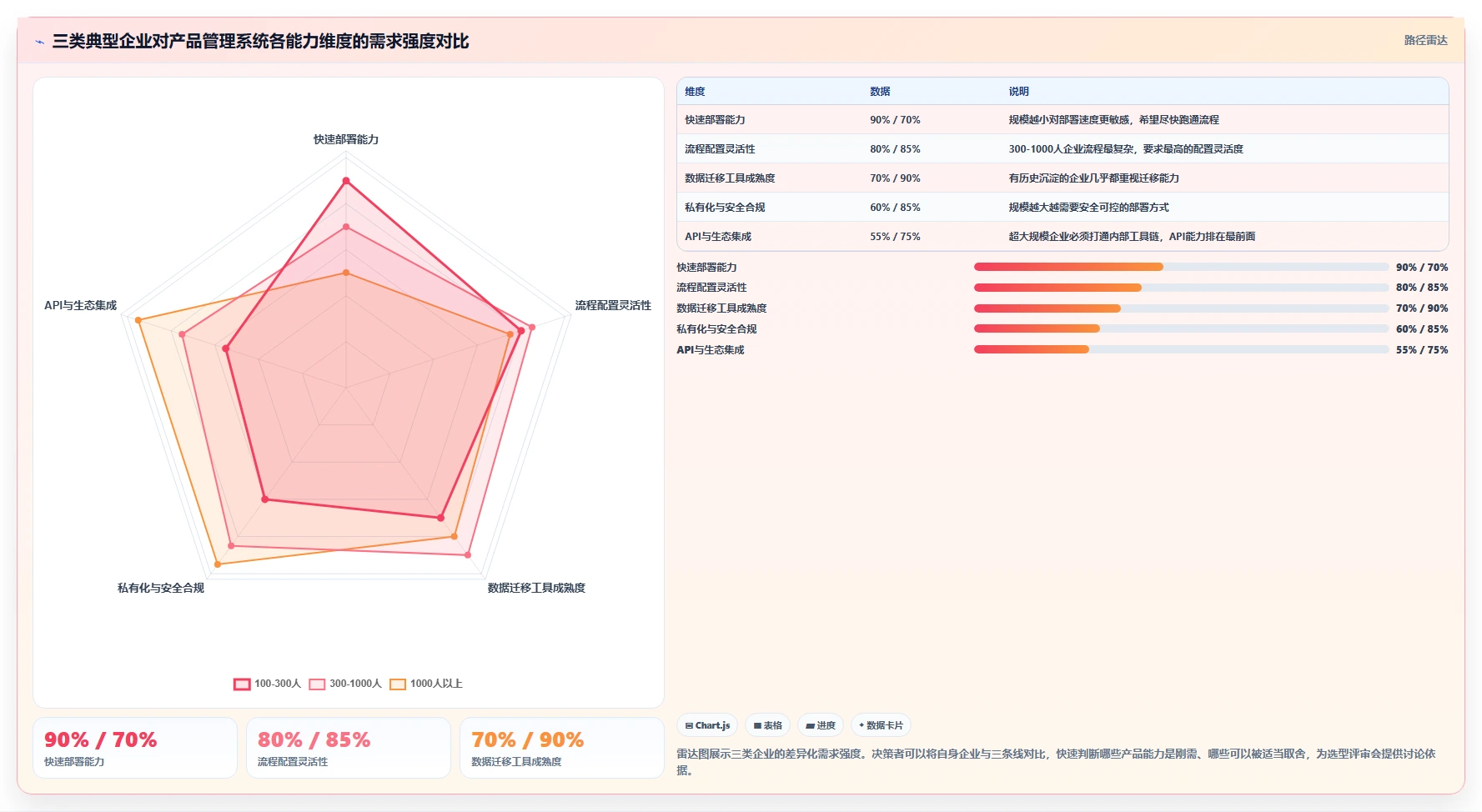Click the API与生态集成 progress bar

1181,349
